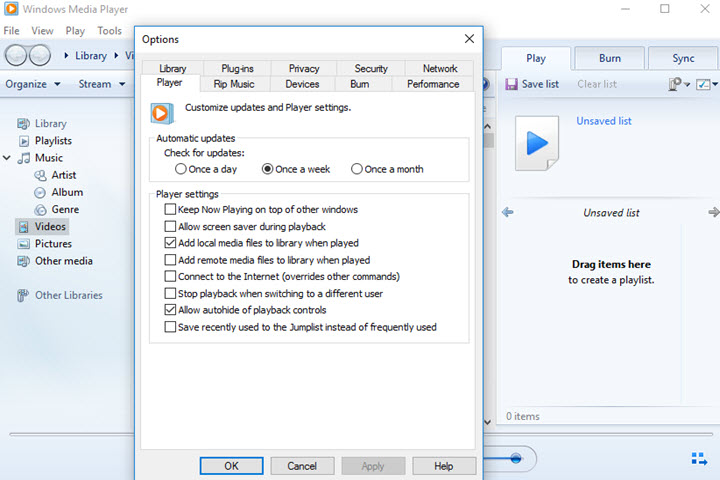Switch to the Performance tab

click(433, 84)
